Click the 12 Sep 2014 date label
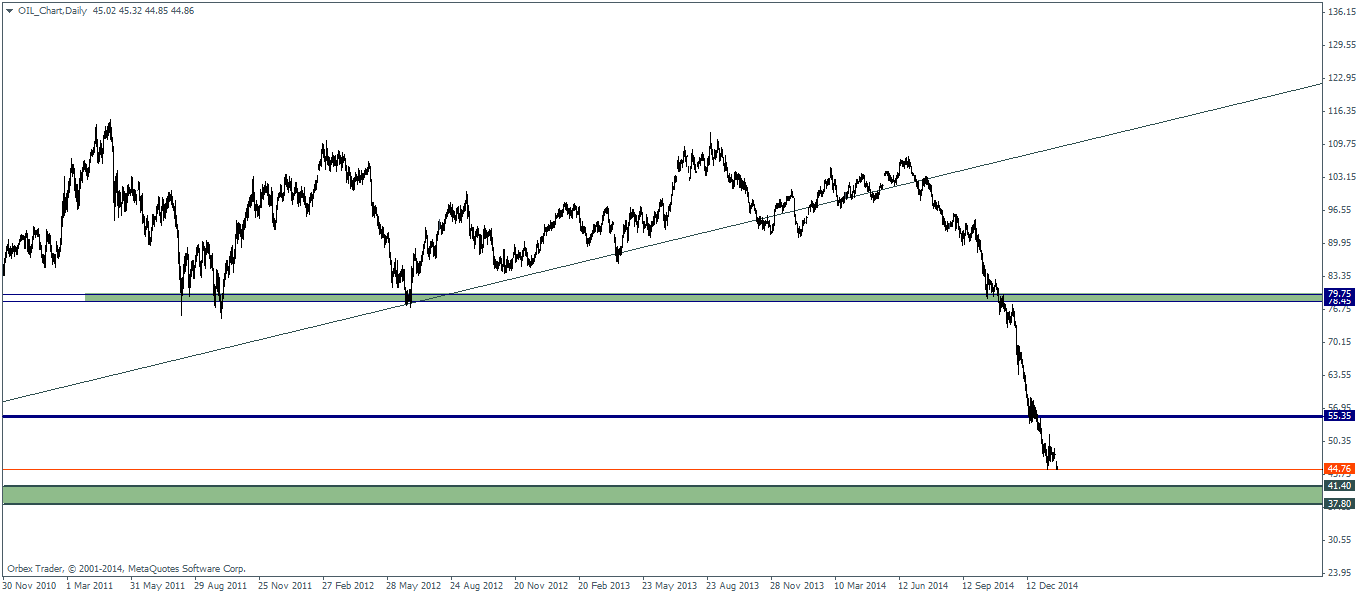Image resolution: width=1362 pixels, height=594 pixels. pyautogui.click(x=989, y=585)
